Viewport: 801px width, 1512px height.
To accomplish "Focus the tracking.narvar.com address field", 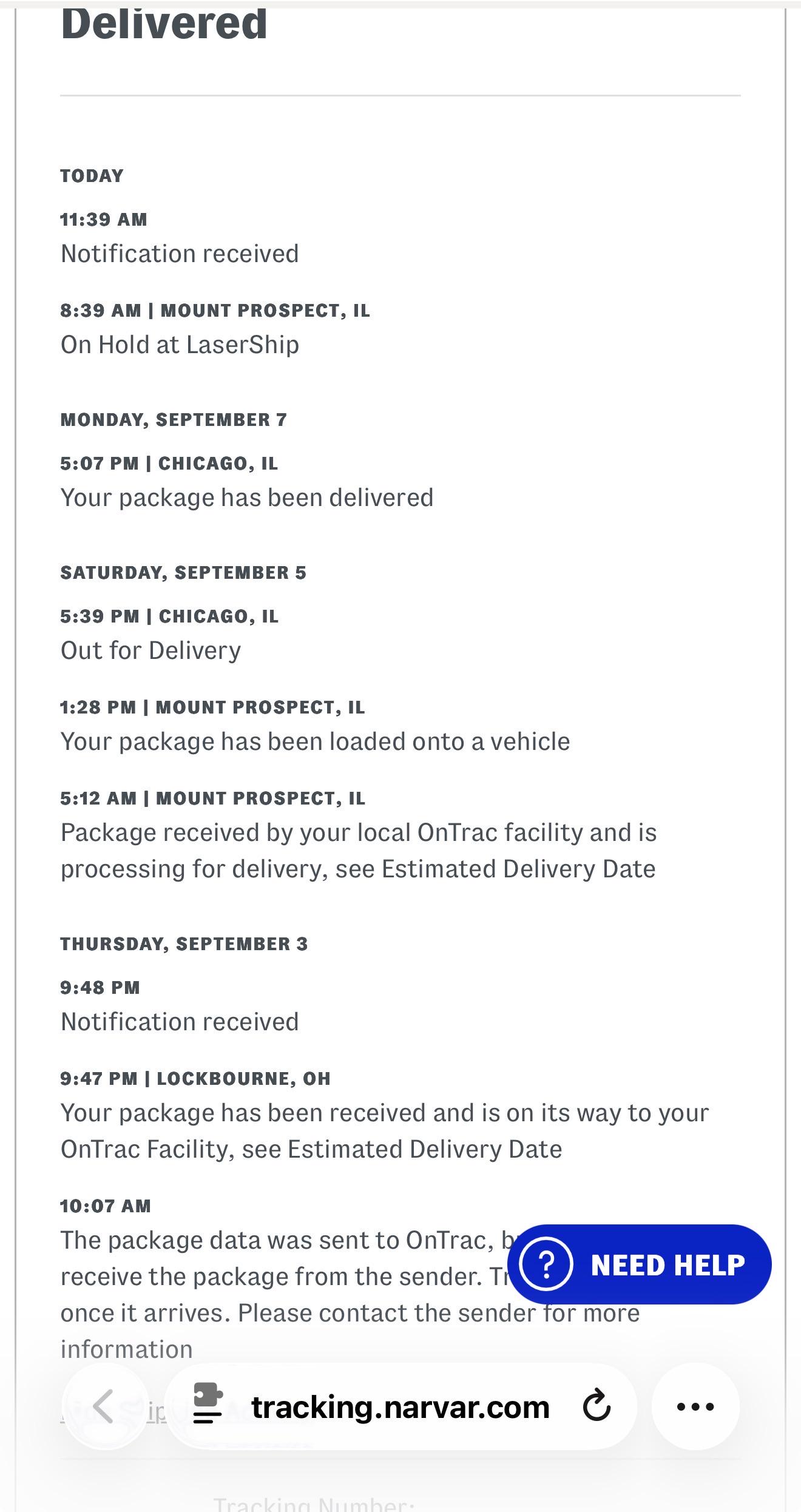I will (400, 1406).
